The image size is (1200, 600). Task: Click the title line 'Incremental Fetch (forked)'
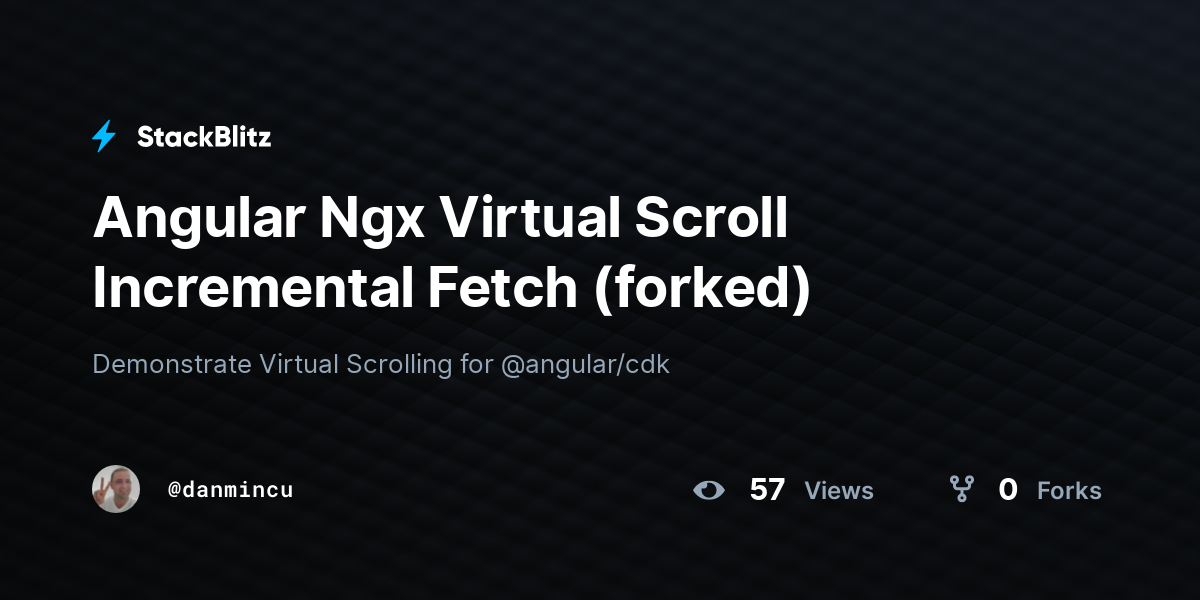(x=451, y=287)
